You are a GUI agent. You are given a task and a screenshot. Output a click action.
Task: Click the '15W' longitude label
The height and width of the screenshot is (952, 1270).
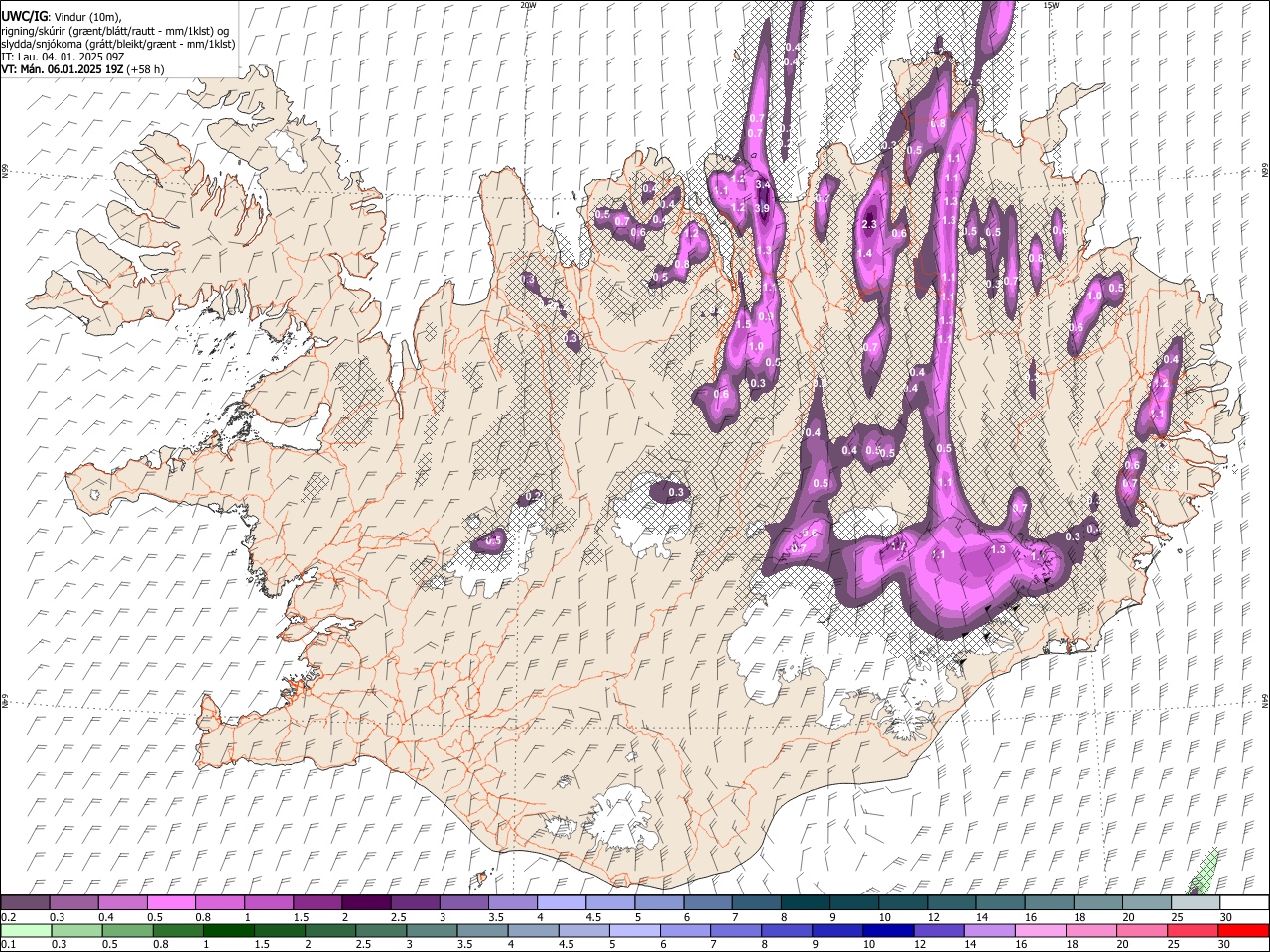click(x=1051, y=5)
